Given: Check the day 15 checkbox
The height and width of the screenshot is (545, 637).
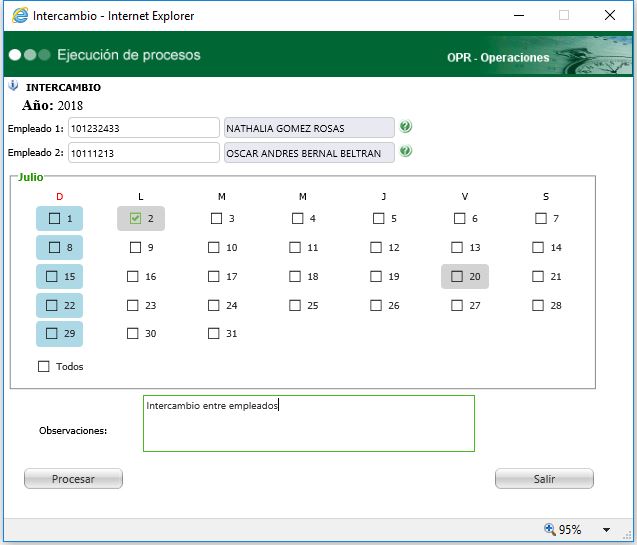Looking at the screenshot, I should tap(52, 277).
